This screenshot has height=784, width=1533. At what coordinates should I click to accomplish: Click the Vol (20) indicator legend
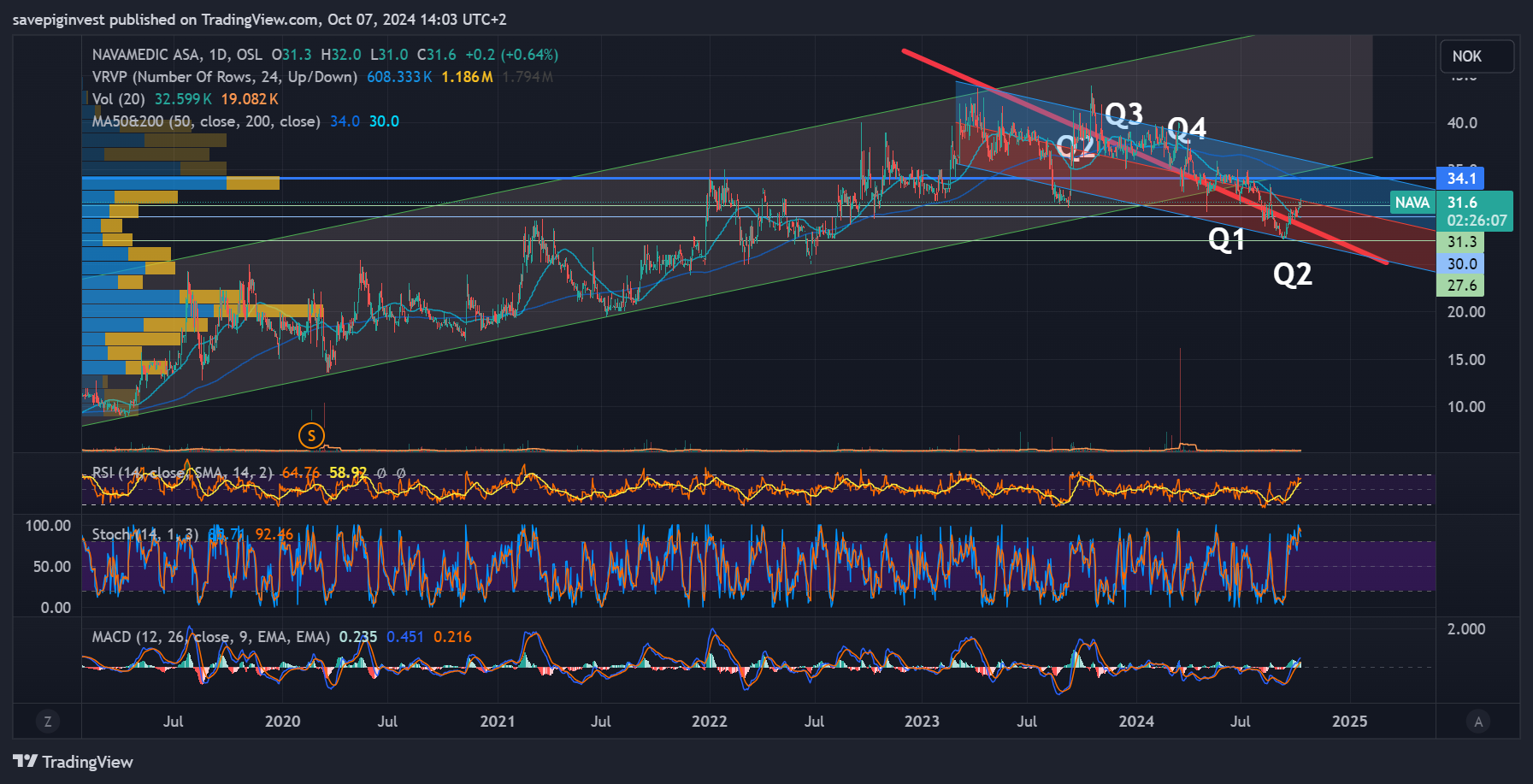118,99
